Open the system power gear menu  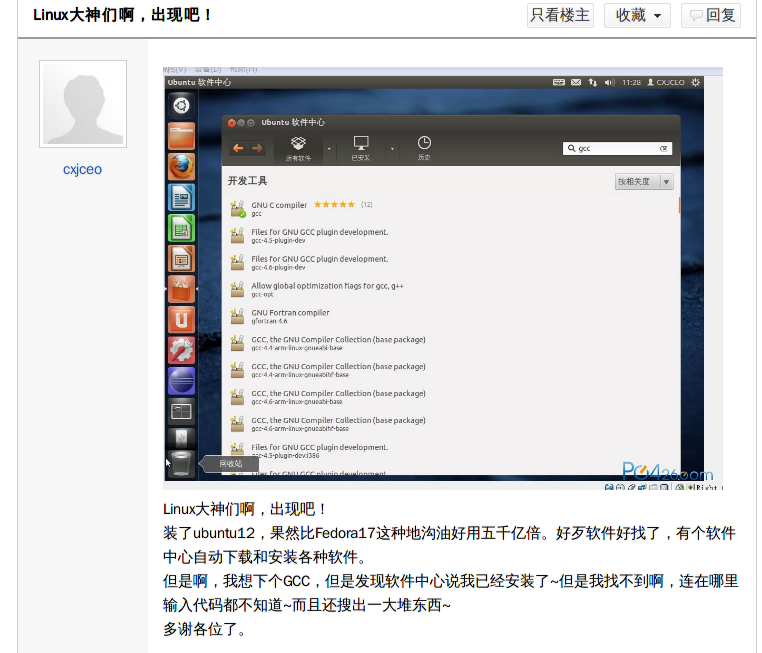point(696,82)
